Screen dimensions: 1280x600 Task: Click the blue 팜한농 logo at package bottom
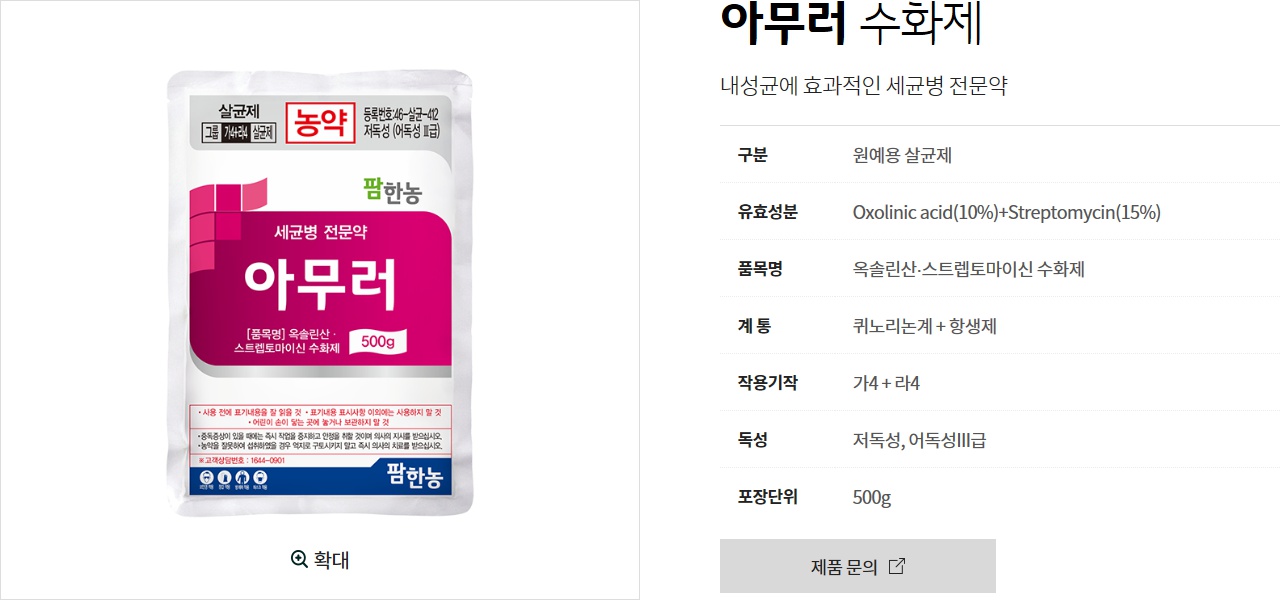point(412,478)
